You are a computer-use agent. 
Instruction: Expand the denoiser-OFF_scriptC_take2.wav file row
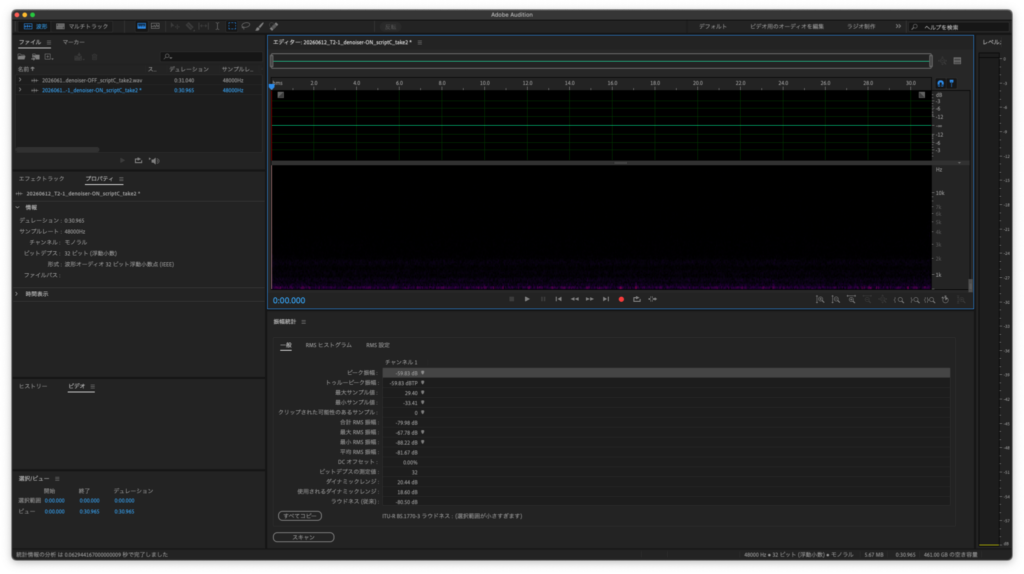20,80
